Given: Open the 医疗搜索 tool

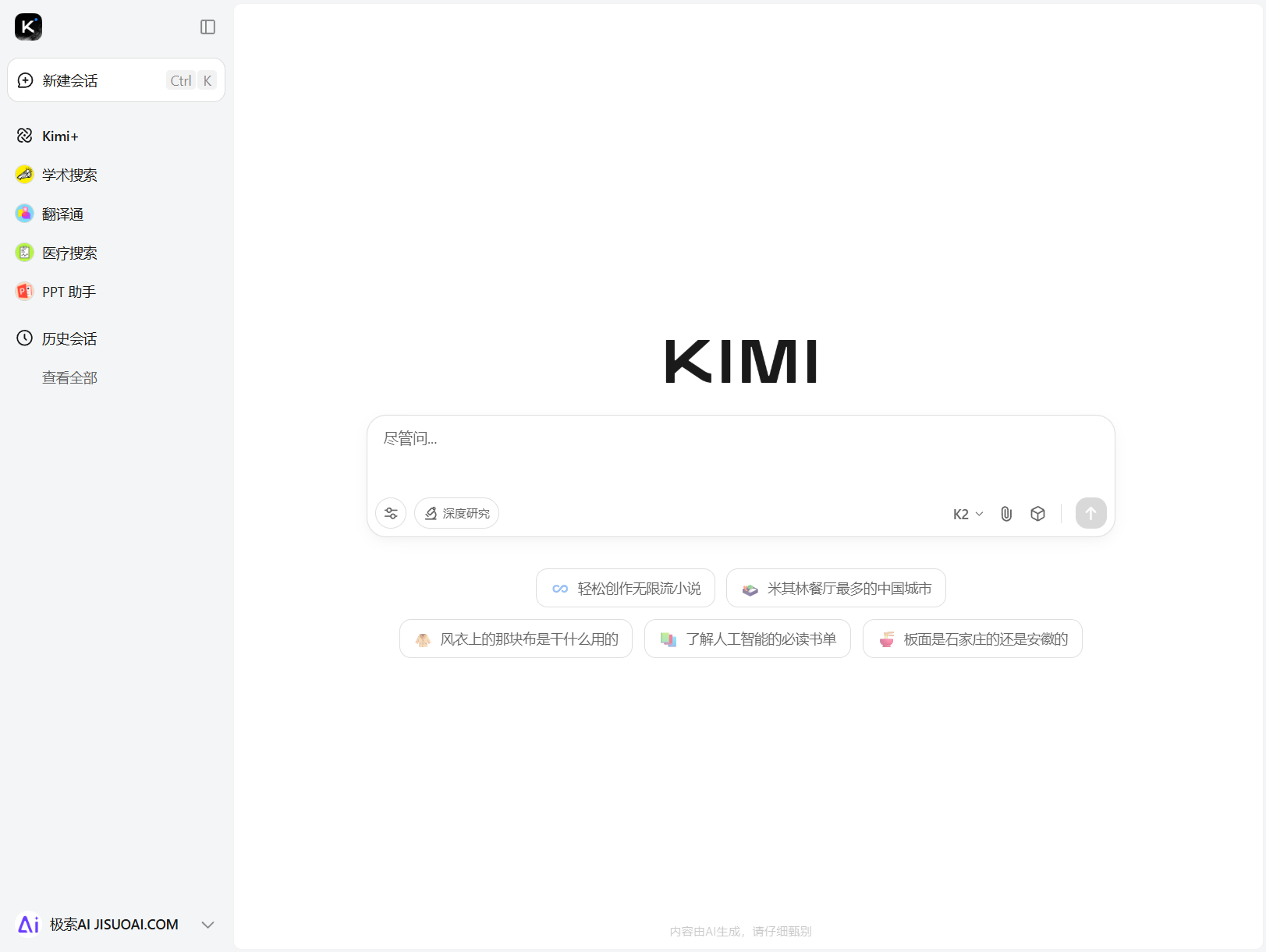Looking at the screenshot, I should [x=69, y=253].
